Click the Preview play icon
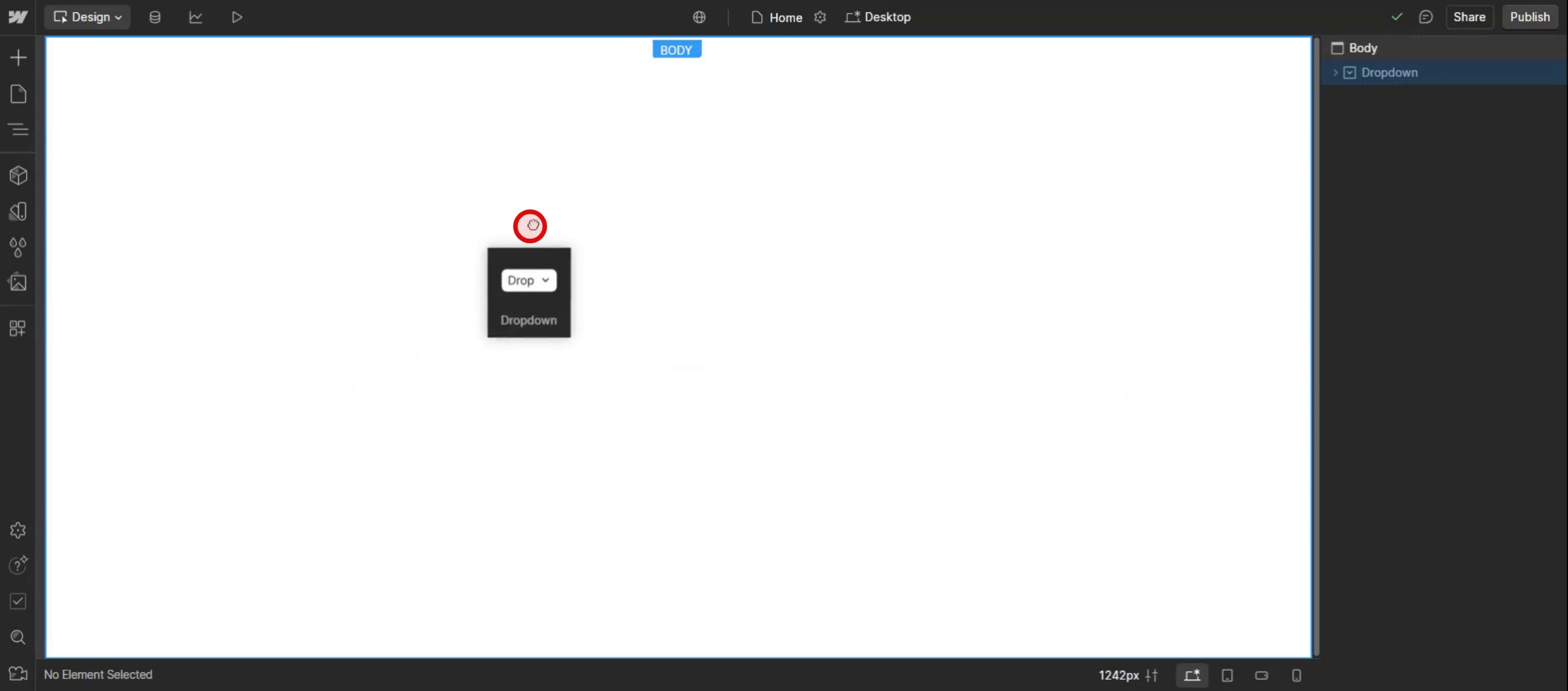 237,17
